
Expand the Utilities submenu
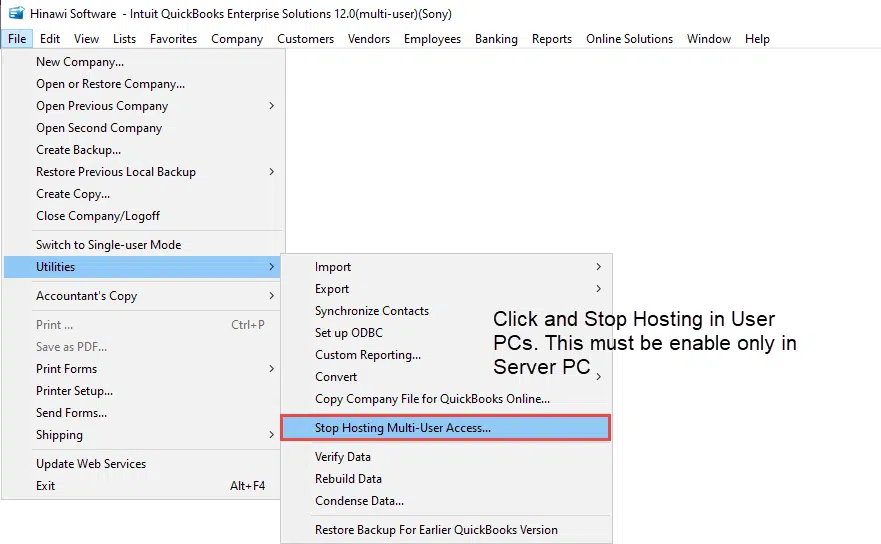pos(143,266)
